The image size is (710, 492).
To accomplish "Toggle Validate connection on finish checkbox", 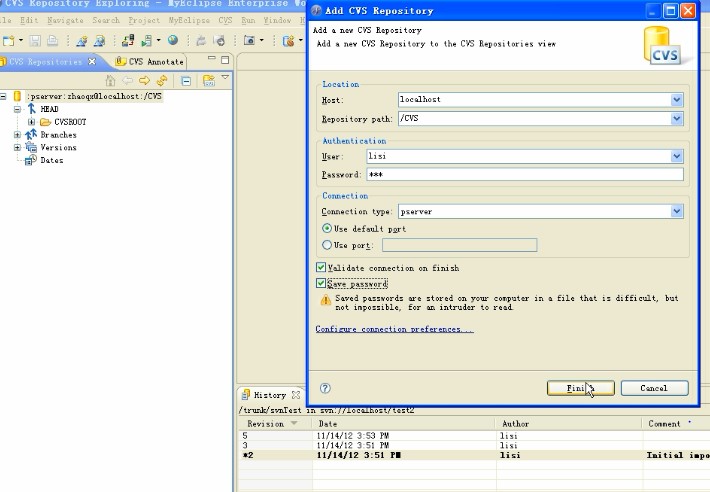I will pyautogui.click(x=321, y=267).
